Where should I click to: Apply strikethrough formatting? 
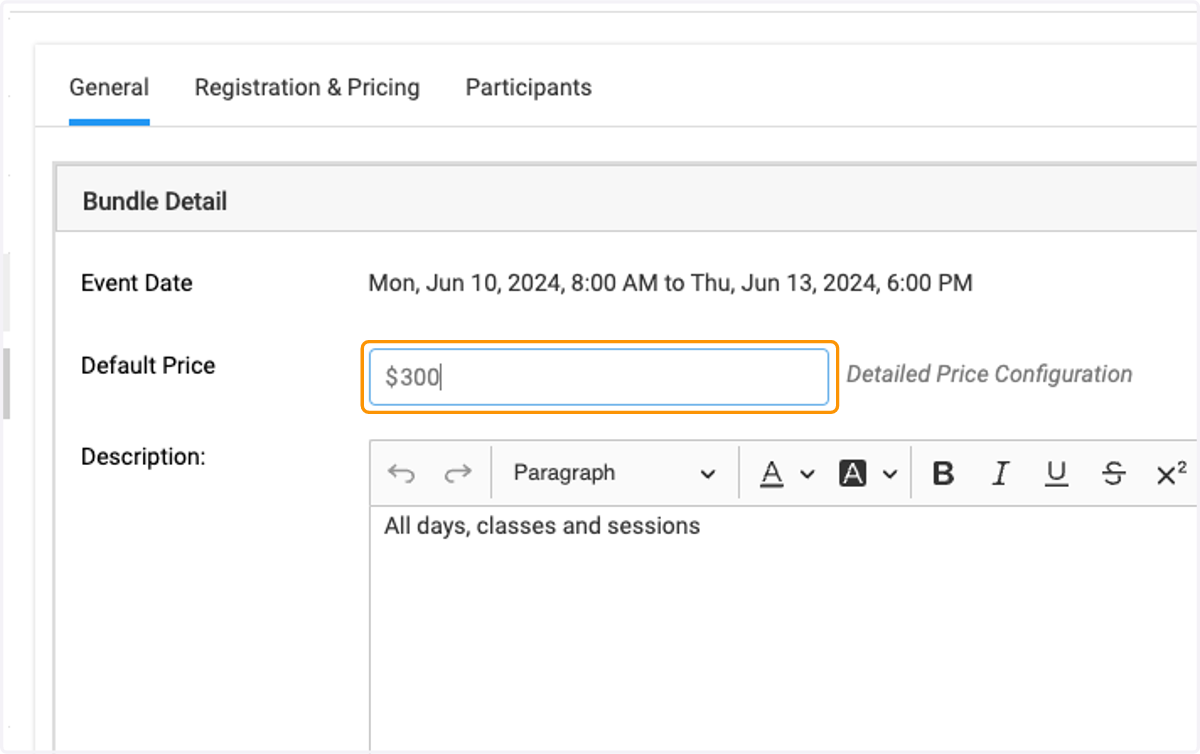[x=1113, y=473]
